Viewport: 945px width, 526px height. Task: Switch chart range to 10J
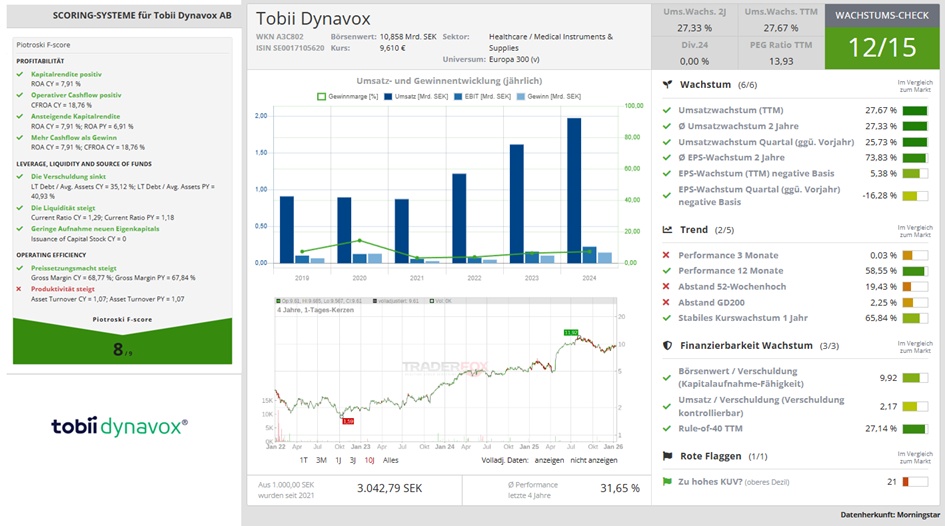coord(369,460)
